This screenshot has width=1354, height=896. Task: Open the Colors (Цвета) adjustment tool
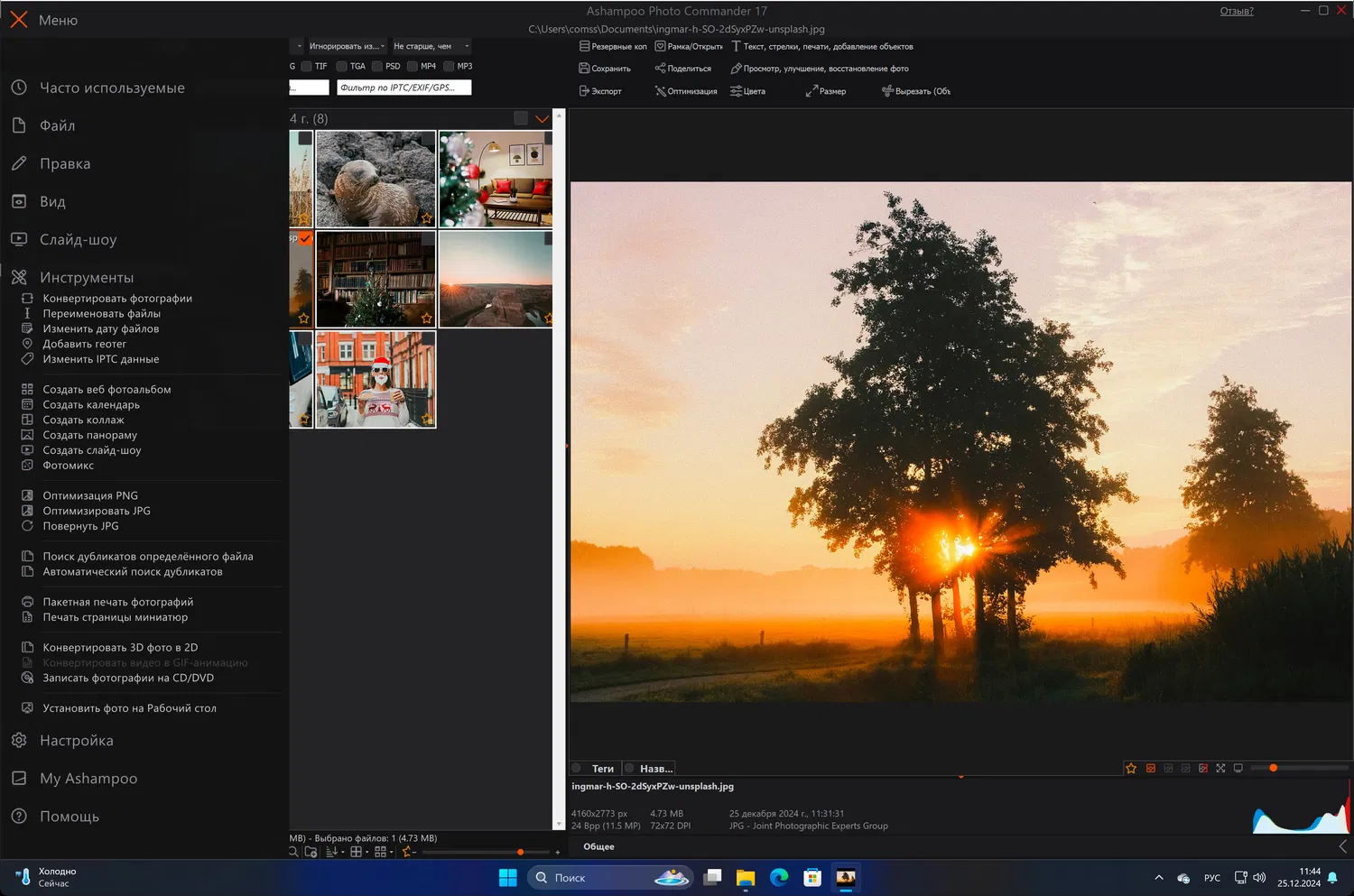737,91
